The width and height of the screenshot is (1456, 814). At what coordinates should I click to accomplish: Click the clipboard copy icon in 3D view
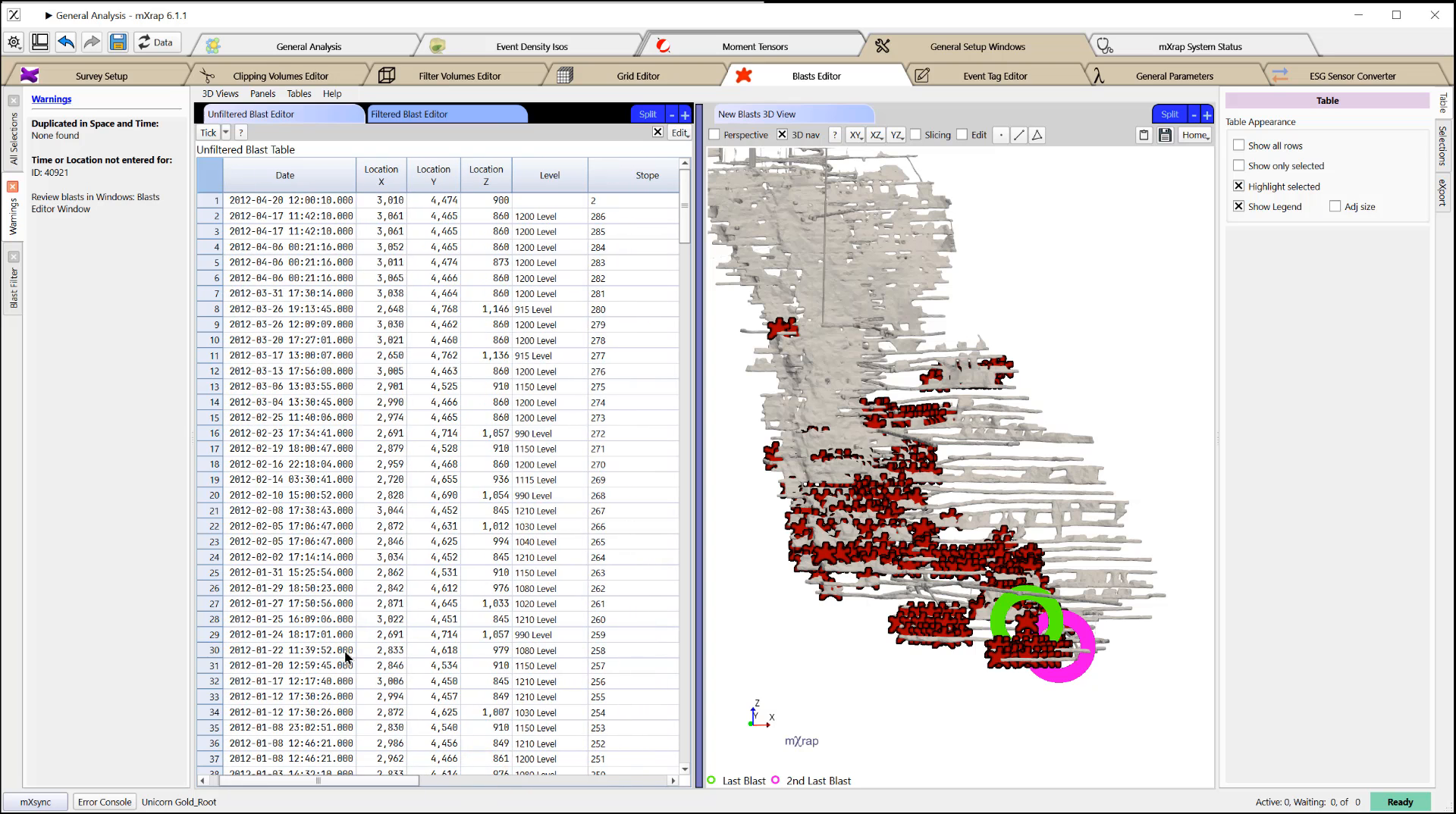[x=1144, y=135]
